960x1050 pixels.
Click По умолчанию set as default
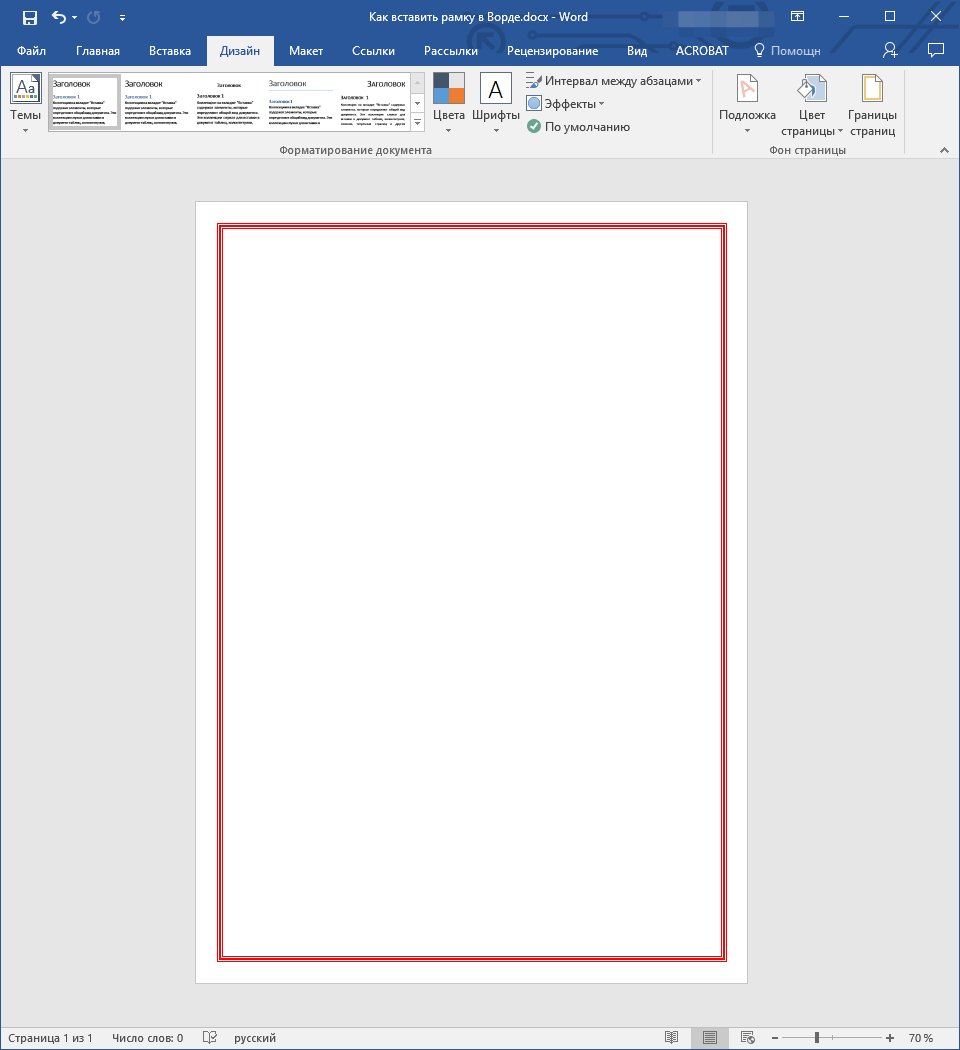point(578,127)
